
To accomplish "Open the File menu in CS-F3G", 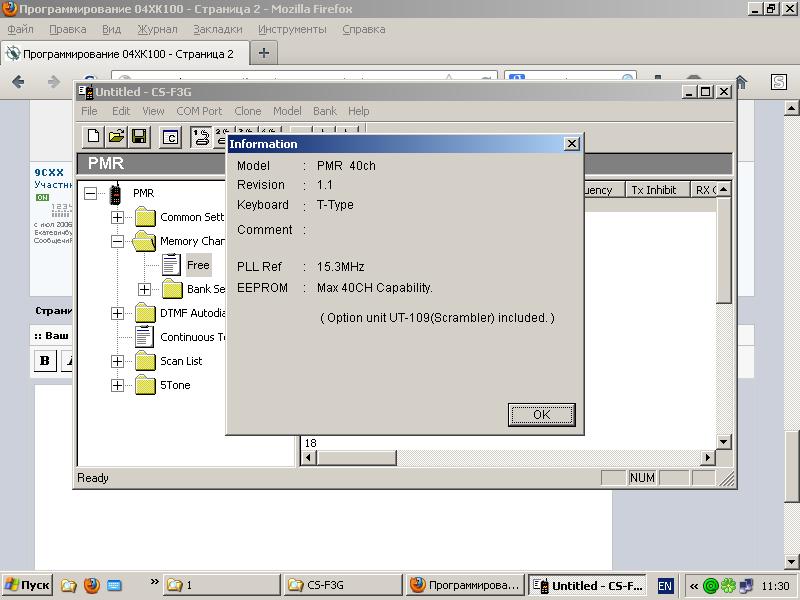I will pyautogui.click(x=89, y=111).
